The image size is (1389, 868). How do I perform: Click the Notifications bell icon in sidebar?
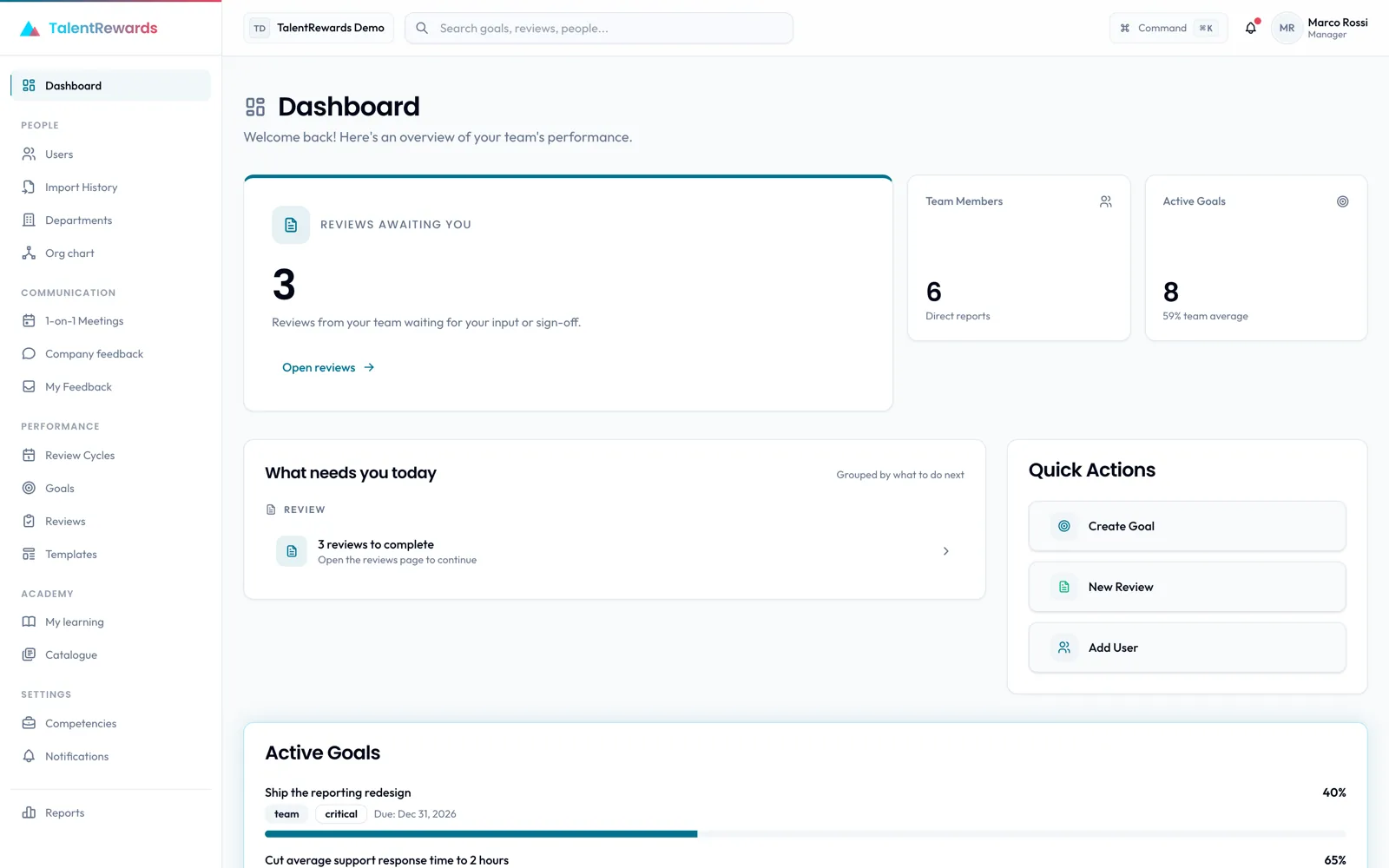click(x=29, y=756)
